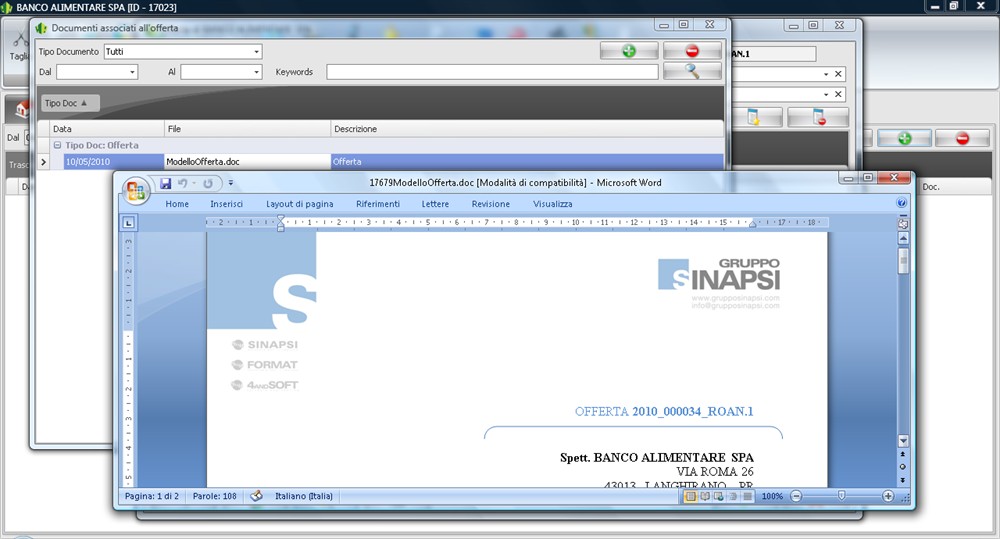The height and width of the screenshot is (539, 1000).
Task: Click the document with star button
Action: coord(754,117)
